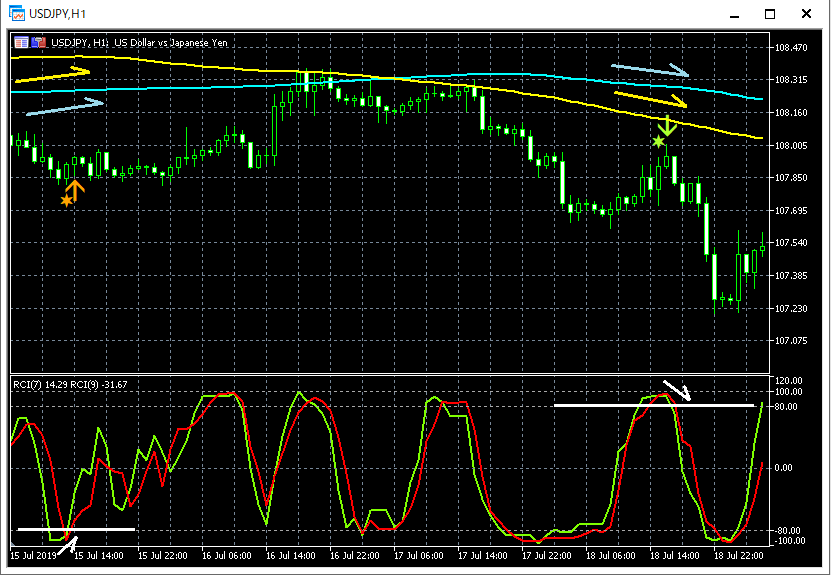Select the green star sell marker
This screenshot has width=832, height=575.
coord(658,141)
